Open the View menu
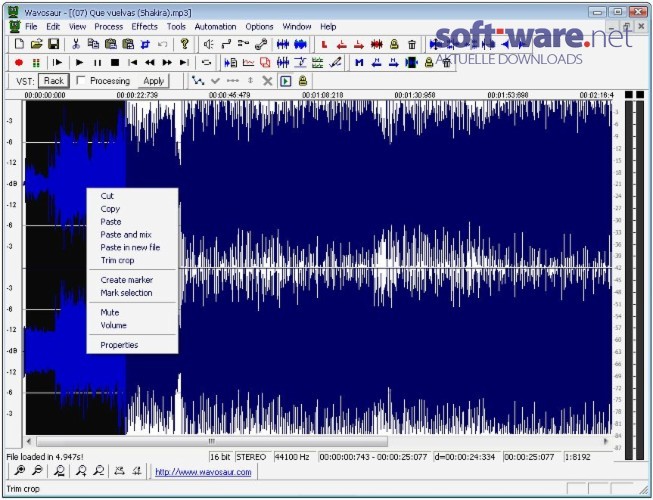Screen dimensions: 653x500 (x=77, y=27)
